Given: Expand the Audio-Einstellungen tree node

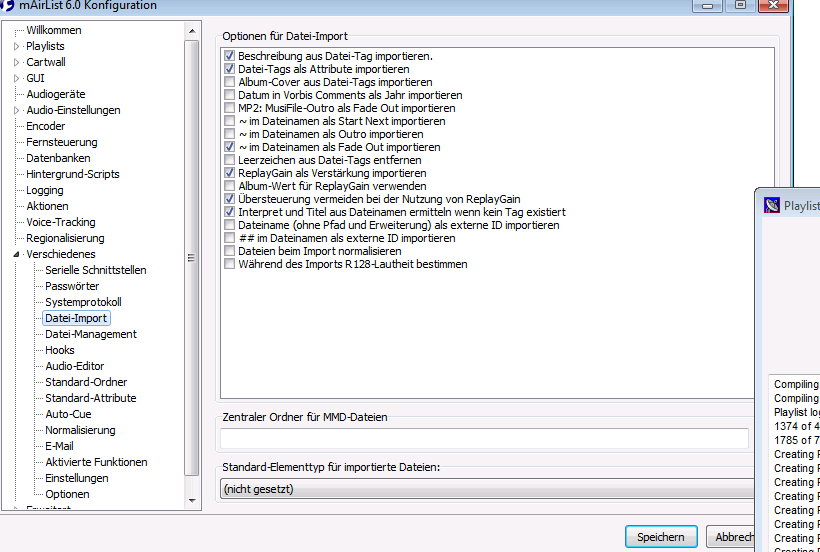Looking at the screenshot, I should pos(16,110).
